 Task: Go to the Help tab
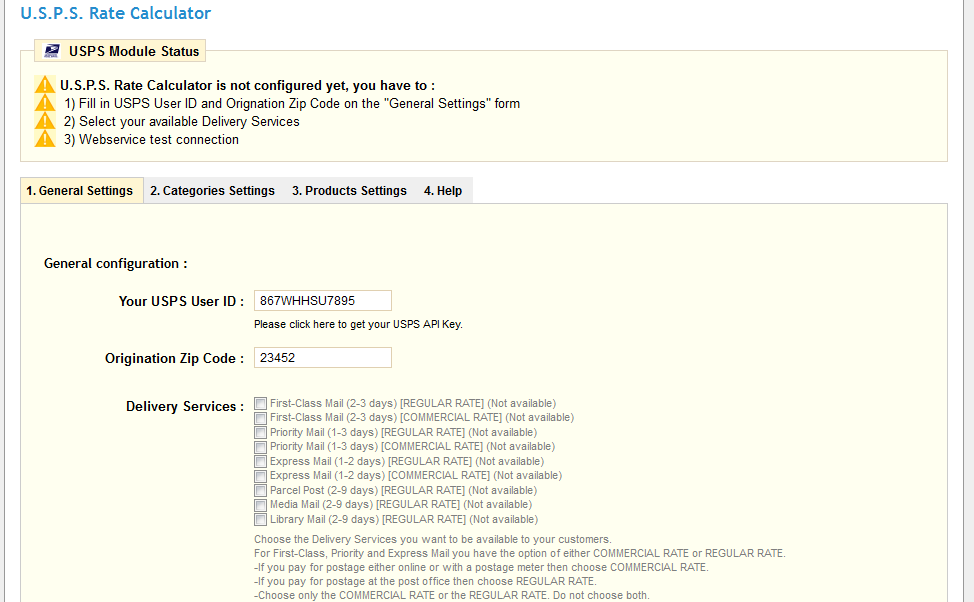tap(443, 190)
